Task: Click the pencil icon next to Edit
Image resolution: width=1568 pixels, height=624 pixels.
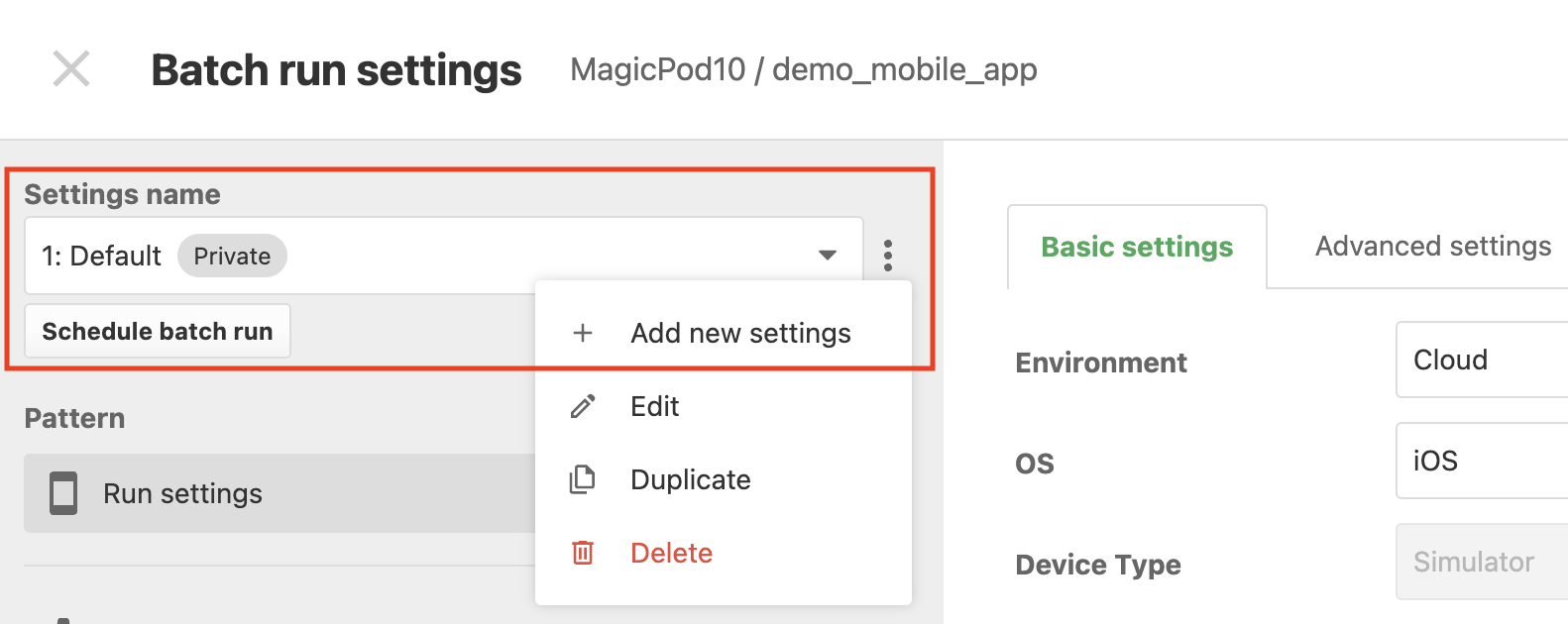Action: click(x=583, y=407)
